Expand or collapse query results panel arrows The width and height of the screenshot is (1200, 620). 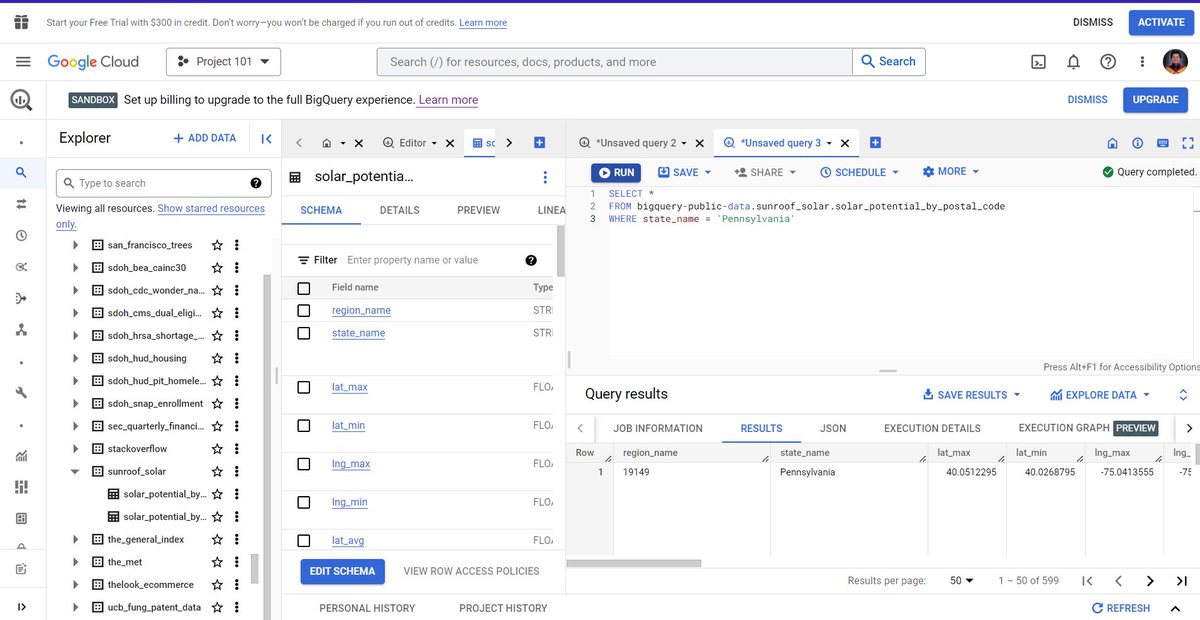point(1183,395)
